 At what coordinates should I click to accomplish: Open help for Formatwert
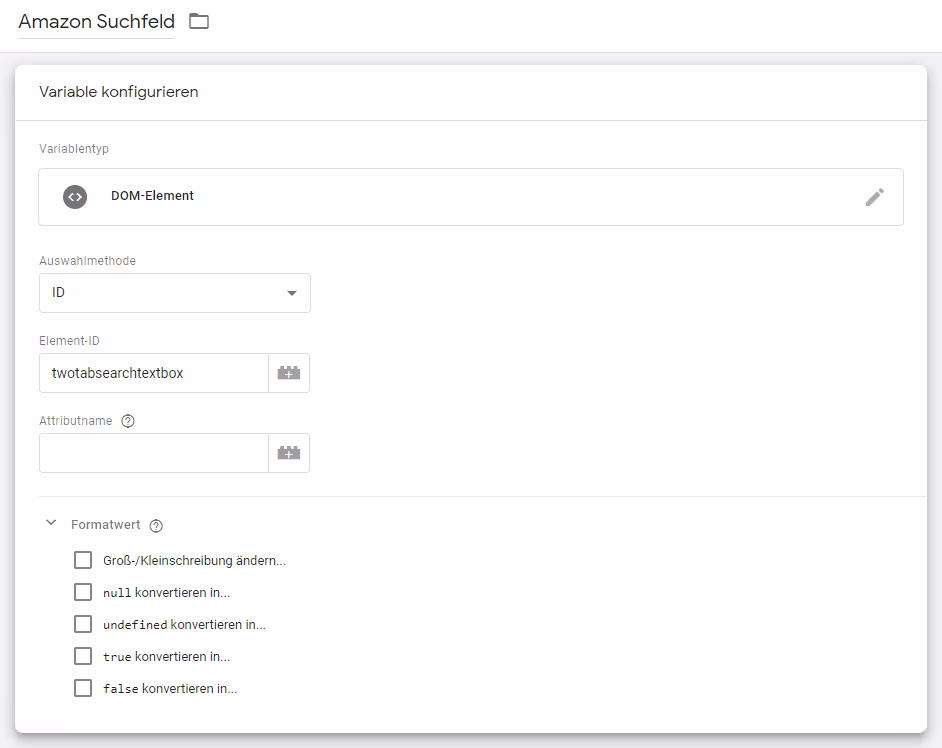pyautogui.click(x=156, y=526)
